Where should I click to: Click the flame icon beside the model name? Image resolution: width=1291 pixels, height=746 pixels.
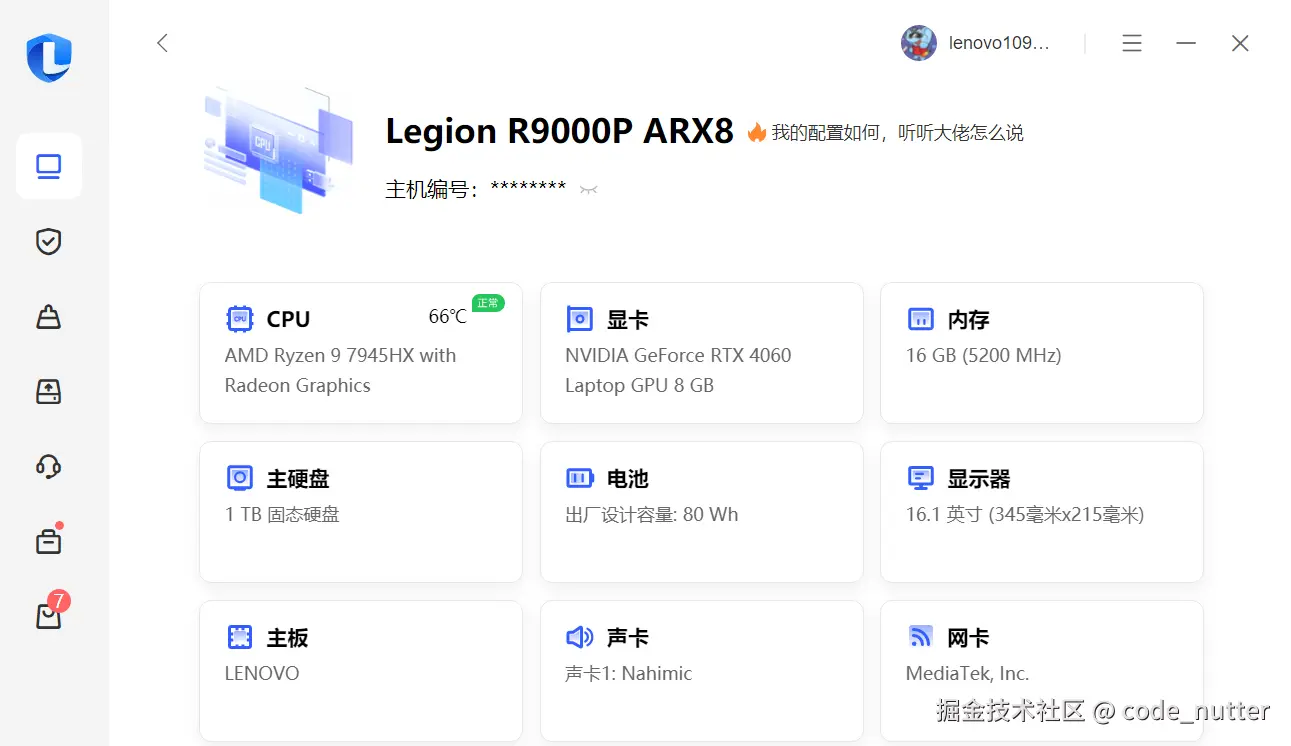click(x=756, y=132)
